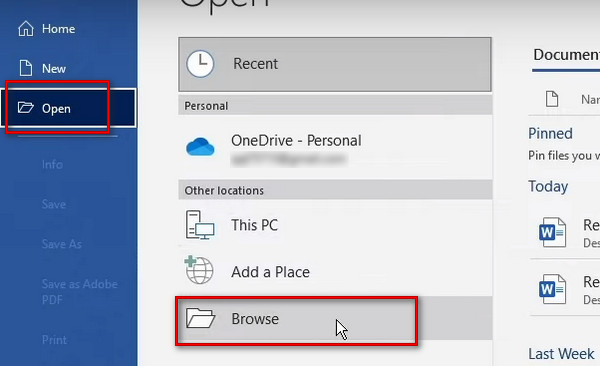Click the Open folder icon in sidebar
Screen dimensions: 600x366
coord(26,108)
